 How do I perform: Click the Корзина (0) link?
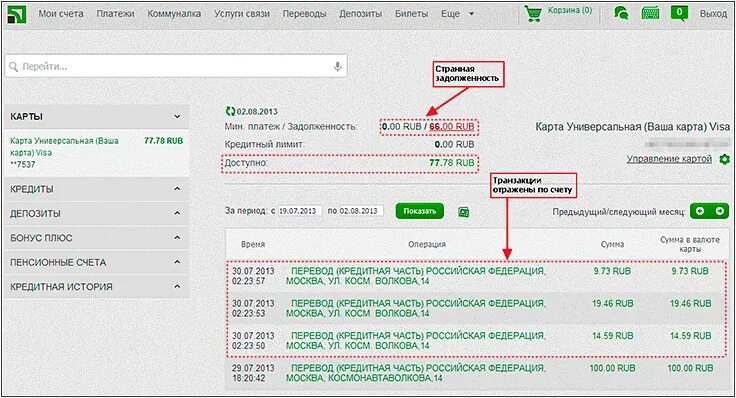[x=570, y=10]
